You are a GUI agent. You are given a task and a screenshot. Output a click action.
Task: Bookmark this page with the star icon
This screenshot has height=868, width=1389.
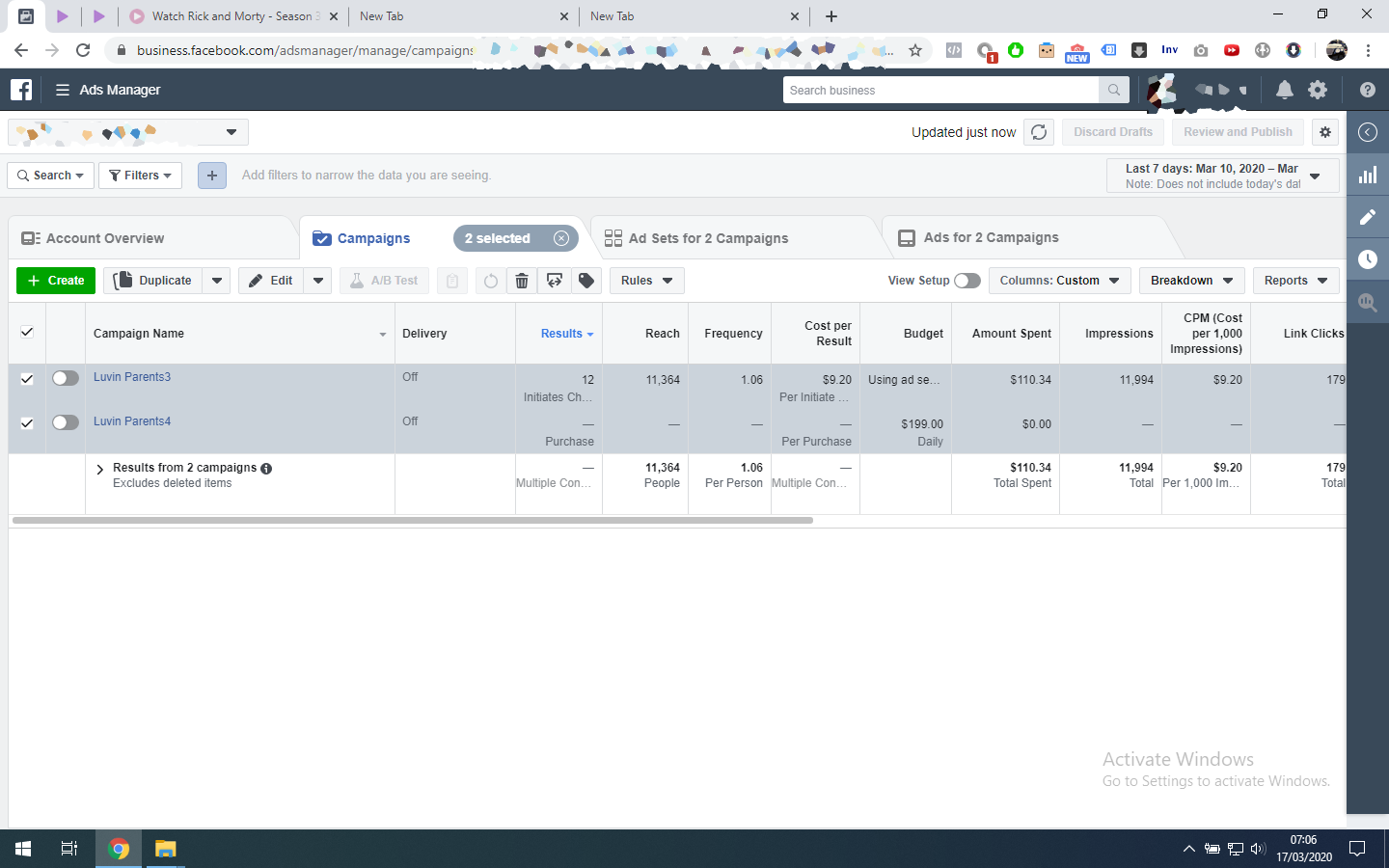[915, 50]
